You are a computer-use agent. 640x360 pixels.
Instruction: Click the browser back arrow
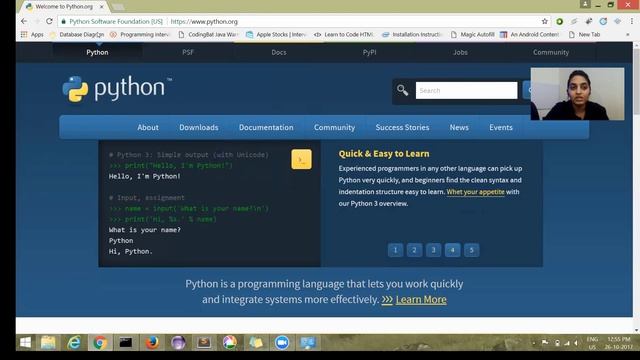[24, 21]
